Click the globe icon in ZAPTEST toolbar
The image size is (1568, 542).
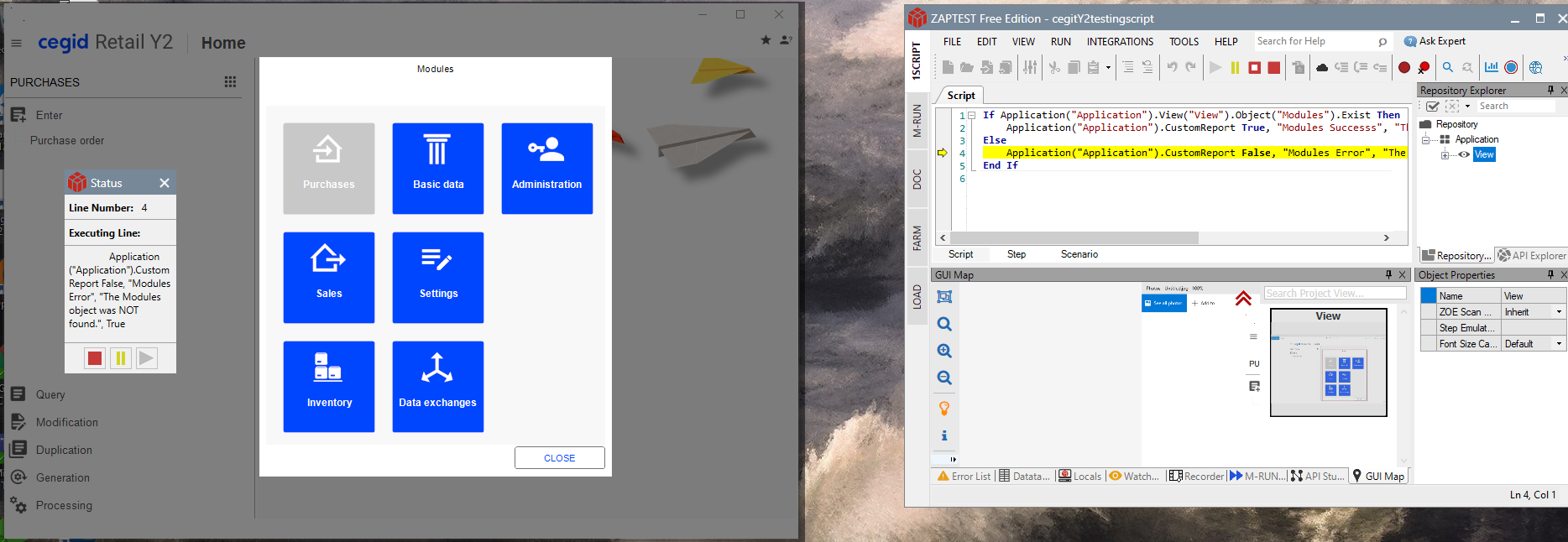(x=1535, y=68)
